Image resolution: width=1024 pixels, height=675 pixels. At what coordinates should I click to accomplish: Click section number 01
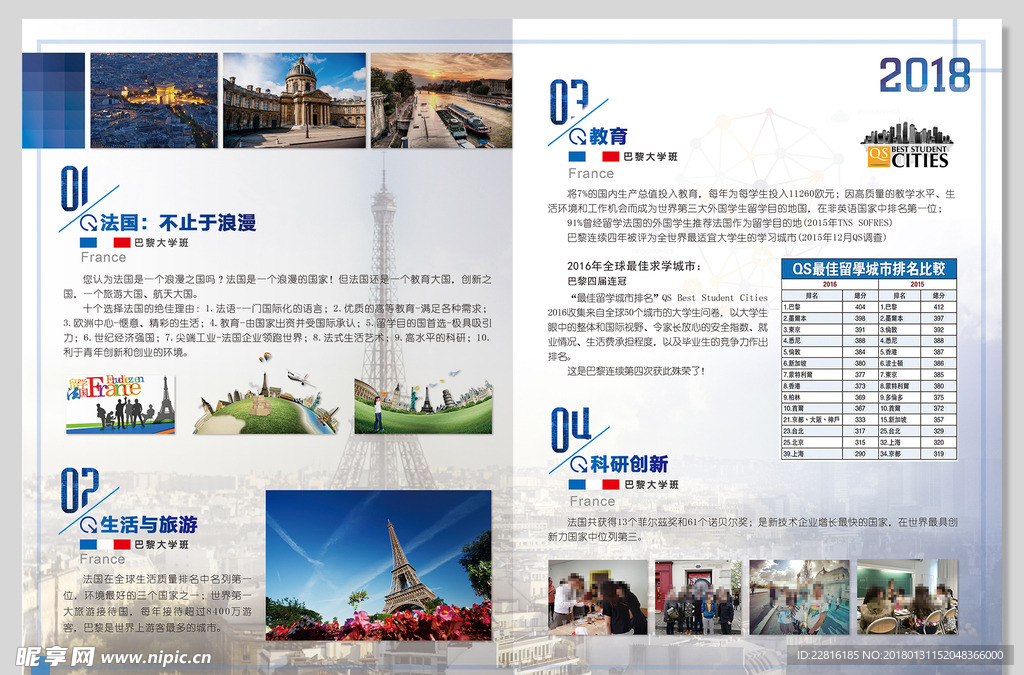74,189
